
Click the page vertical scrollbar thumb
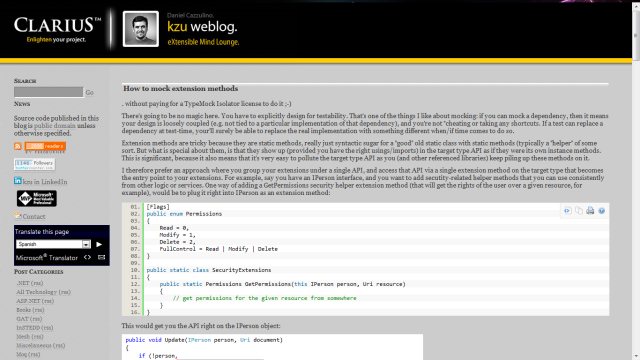pyautogui.click(x=636, y=35)
